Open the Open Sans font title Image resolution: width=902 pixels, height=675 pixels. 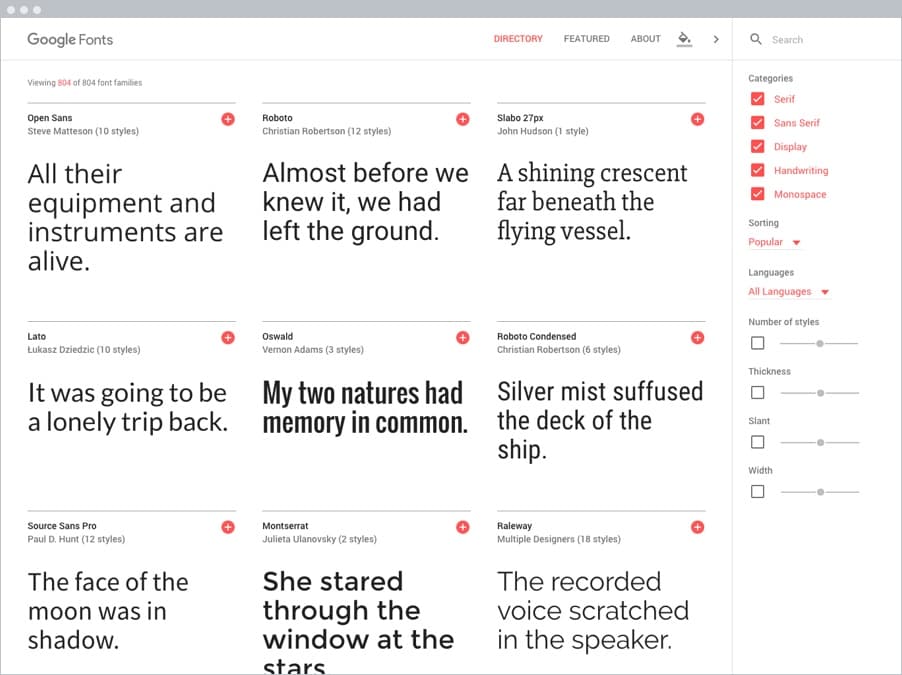point(50,118)
